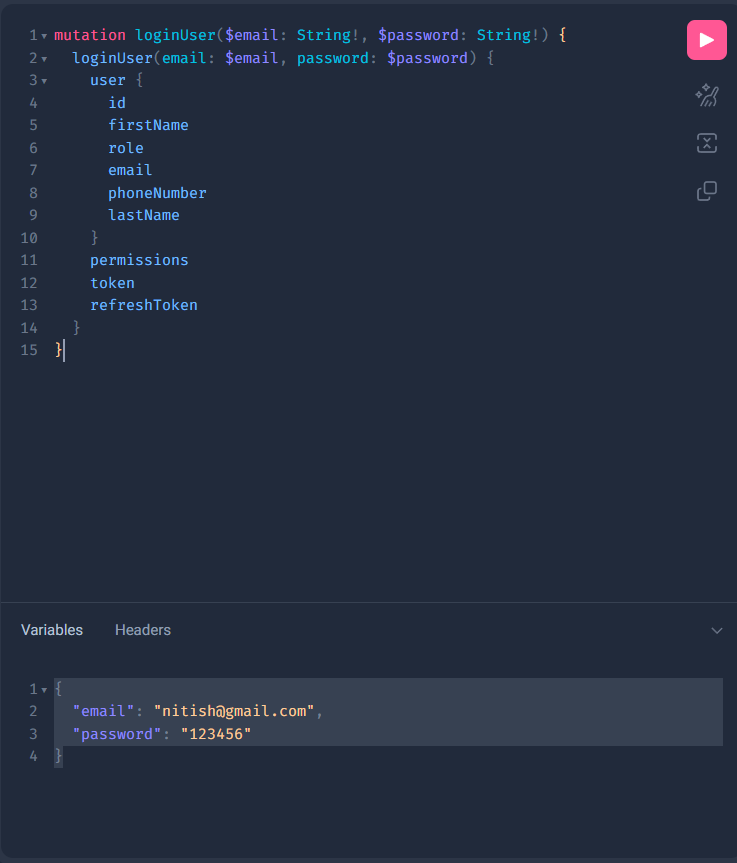Collapse the mutation block on line 1
The height and width of the screenshot is (863, 737).
click(x=44, y=36)
